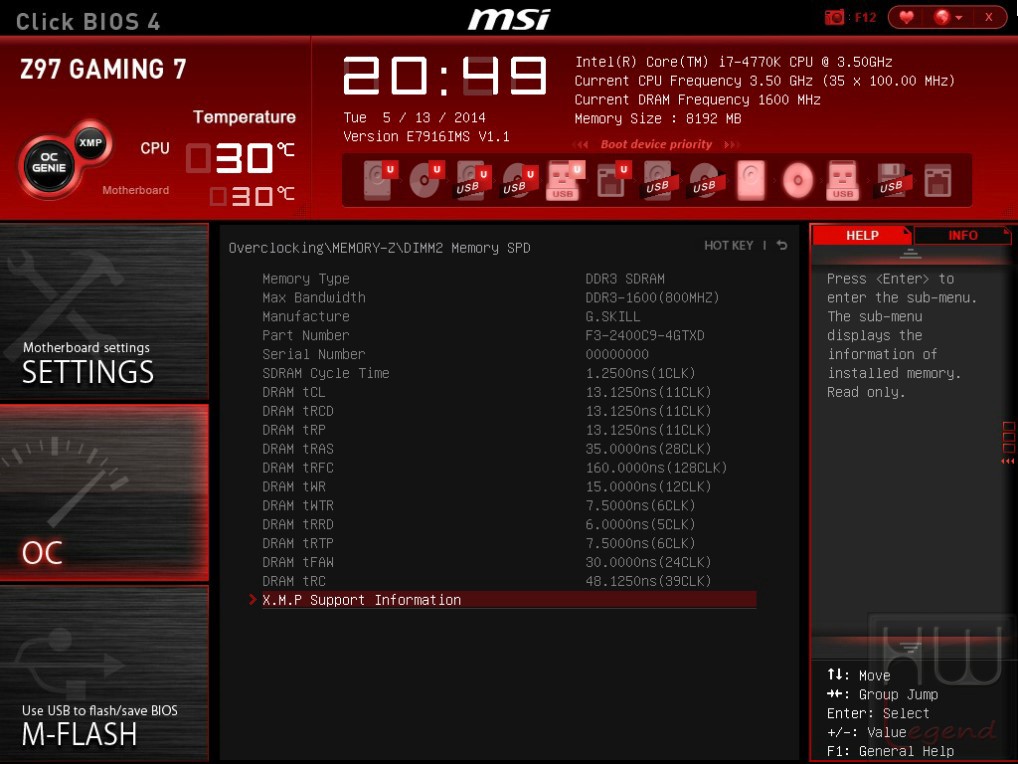1018x764 pixels.
Task: Click the Manufacture row label
Action: [306, 316]
